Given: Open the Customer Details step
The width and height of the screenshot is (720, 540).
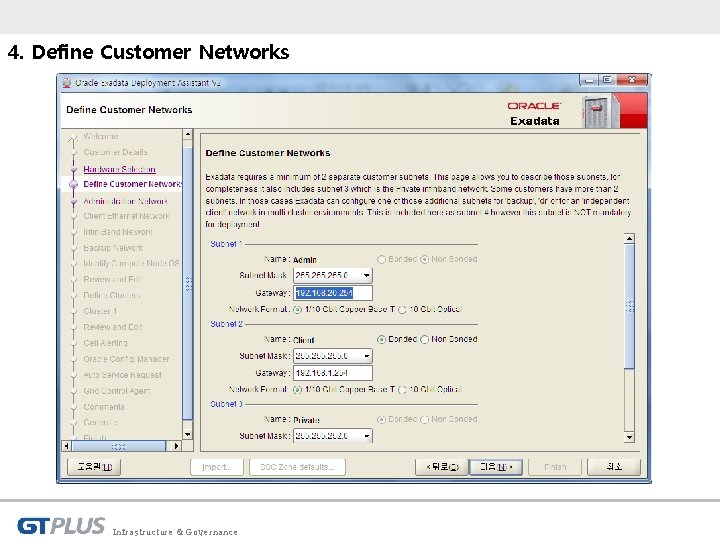Looking at the screenshot, I should [x=115, y=152].
